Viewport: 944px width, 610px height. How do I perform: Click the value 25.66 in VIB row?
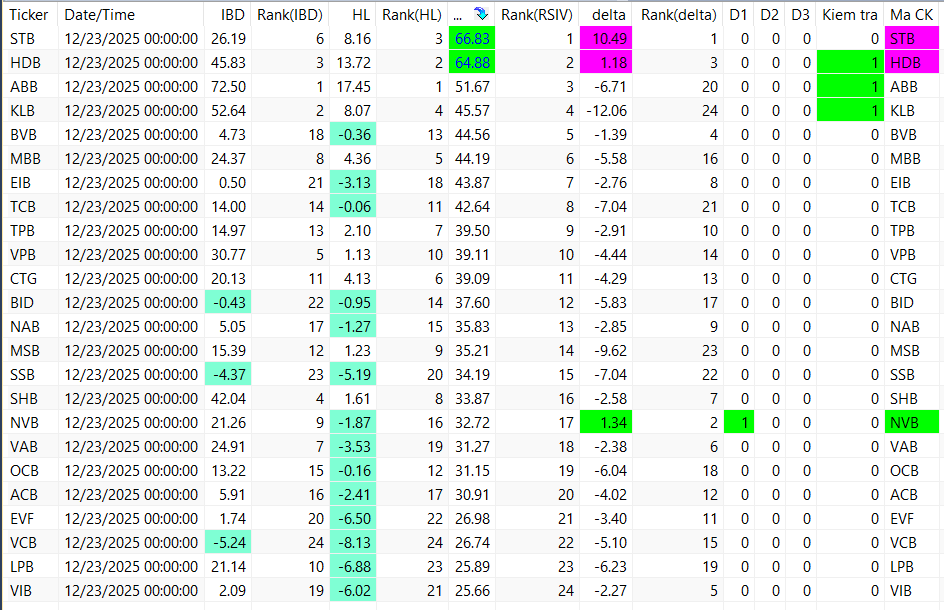[x=472, y=591]
